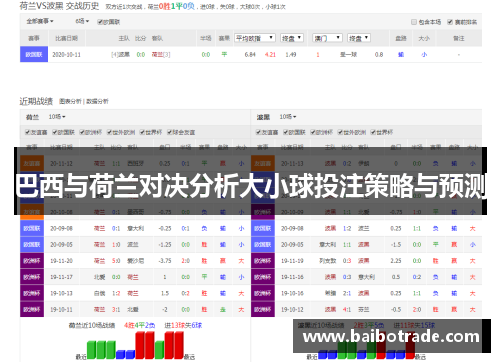The height and width of the screenshot is (362, 500).
Task: Open the 澳门 bookmaker dropdown
Action: [328, 38]
